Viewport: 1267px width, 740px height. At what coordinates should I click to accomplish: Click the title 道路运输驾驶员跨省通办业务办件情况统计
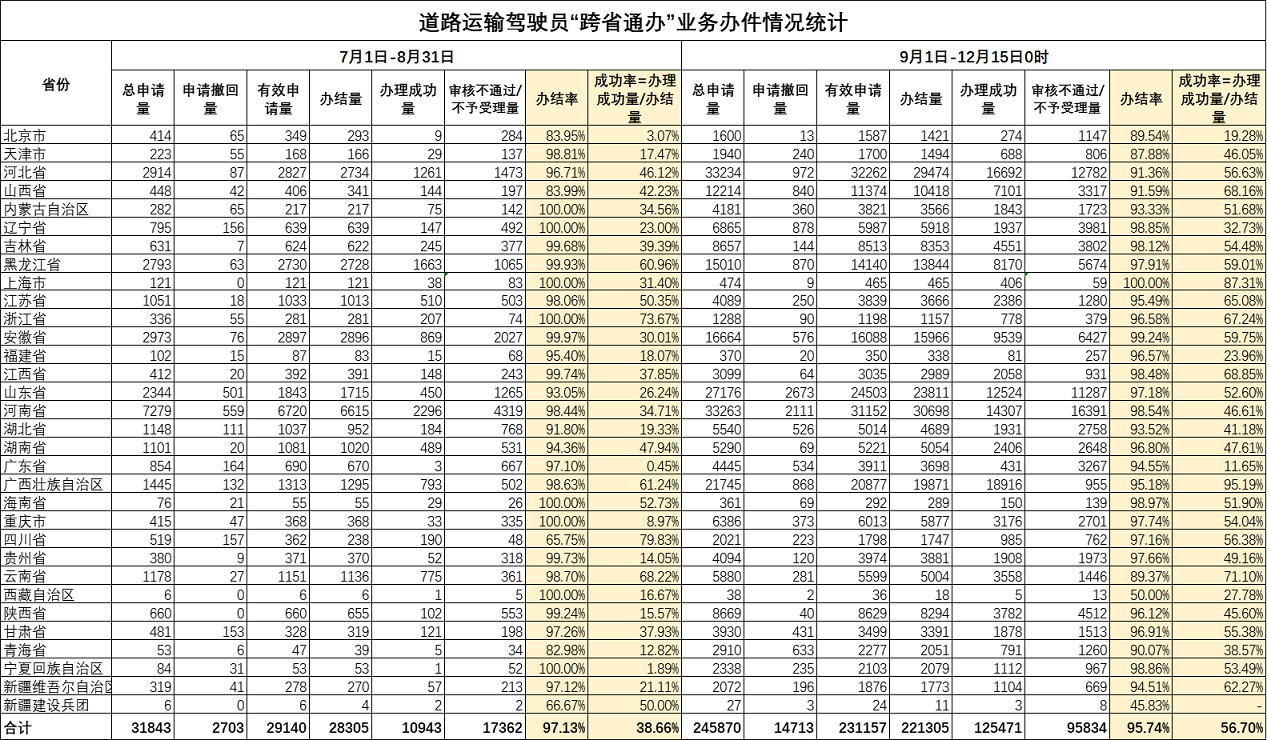point(633,21)
